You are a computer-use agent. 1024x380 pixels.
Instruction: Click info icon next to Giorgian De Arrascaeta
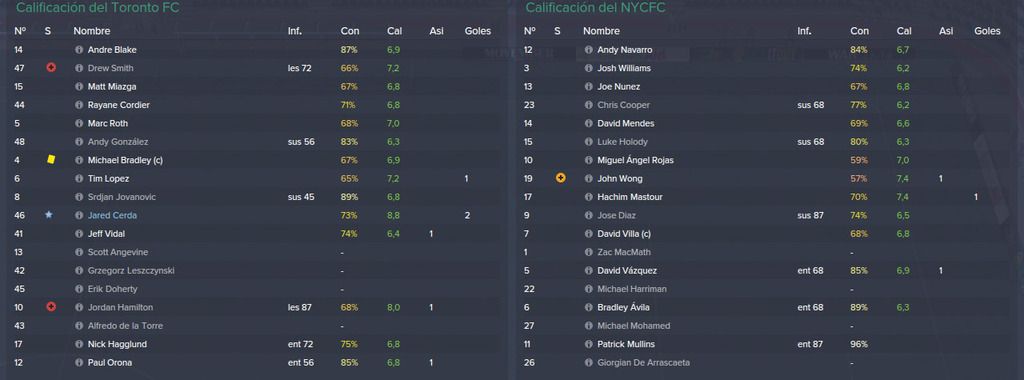point(588,362)
